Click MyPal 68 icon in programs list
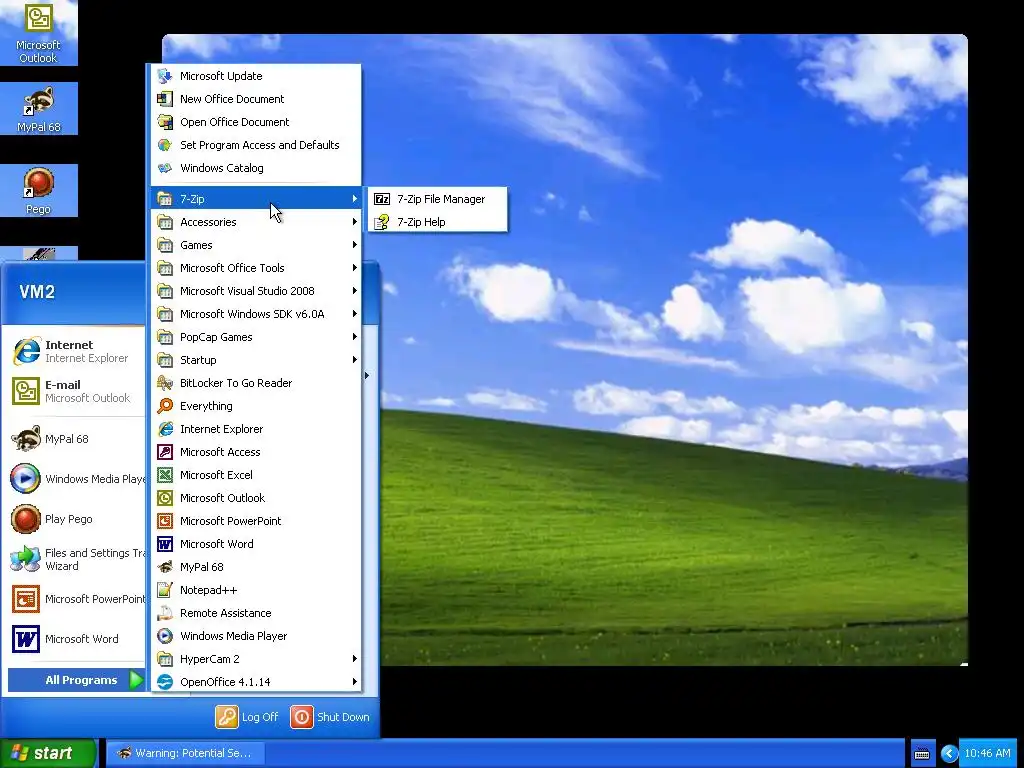 click(x=165, y=567)
